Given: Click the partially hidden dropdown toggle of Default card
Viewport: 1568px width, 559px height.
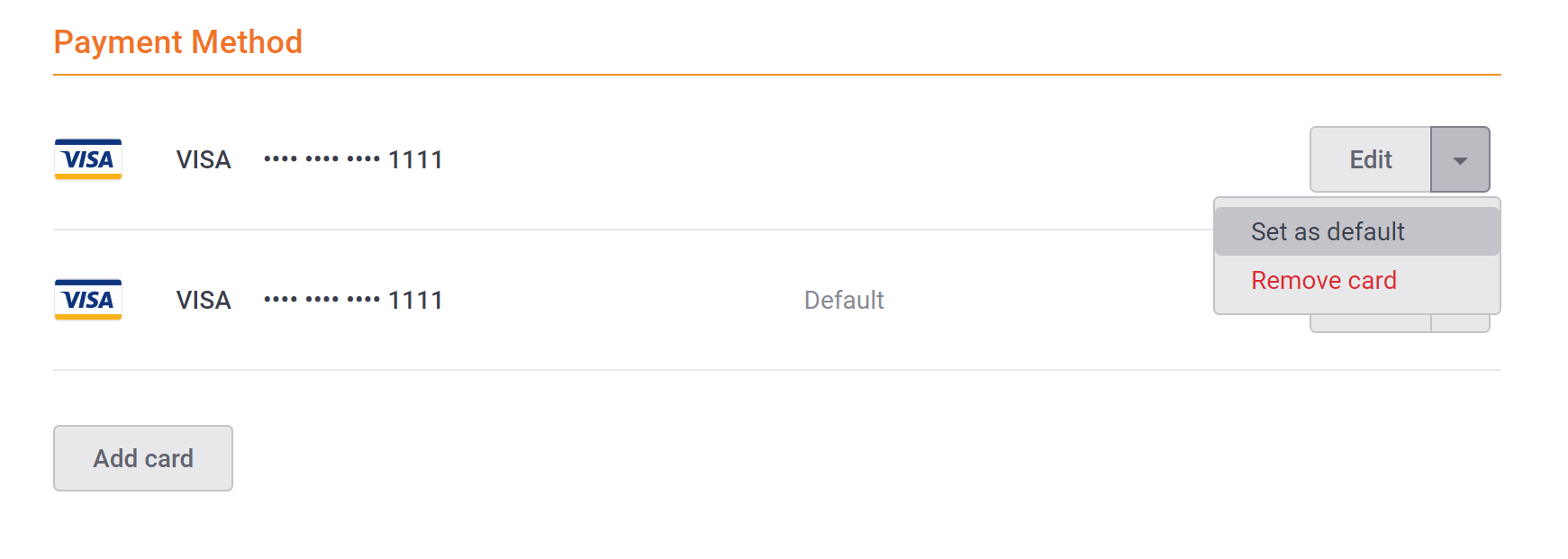Looking at the screenshot, I should [1460, 323].
